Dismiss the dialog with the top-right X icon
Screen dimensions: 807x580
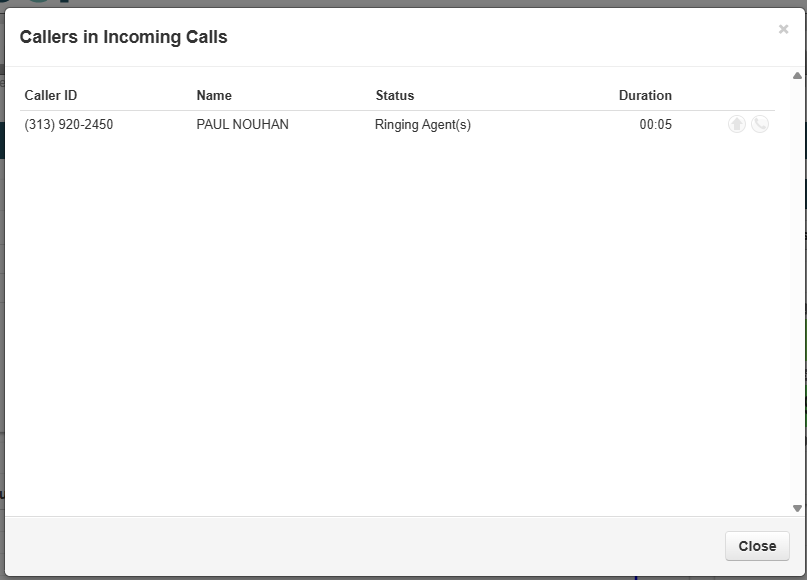click(x=783, y=30)
